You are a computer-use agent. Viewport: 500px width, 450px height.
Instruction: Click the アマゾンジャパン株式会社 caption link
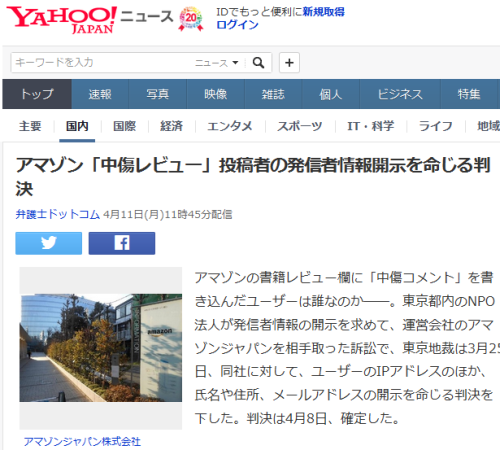click(82, 442)
